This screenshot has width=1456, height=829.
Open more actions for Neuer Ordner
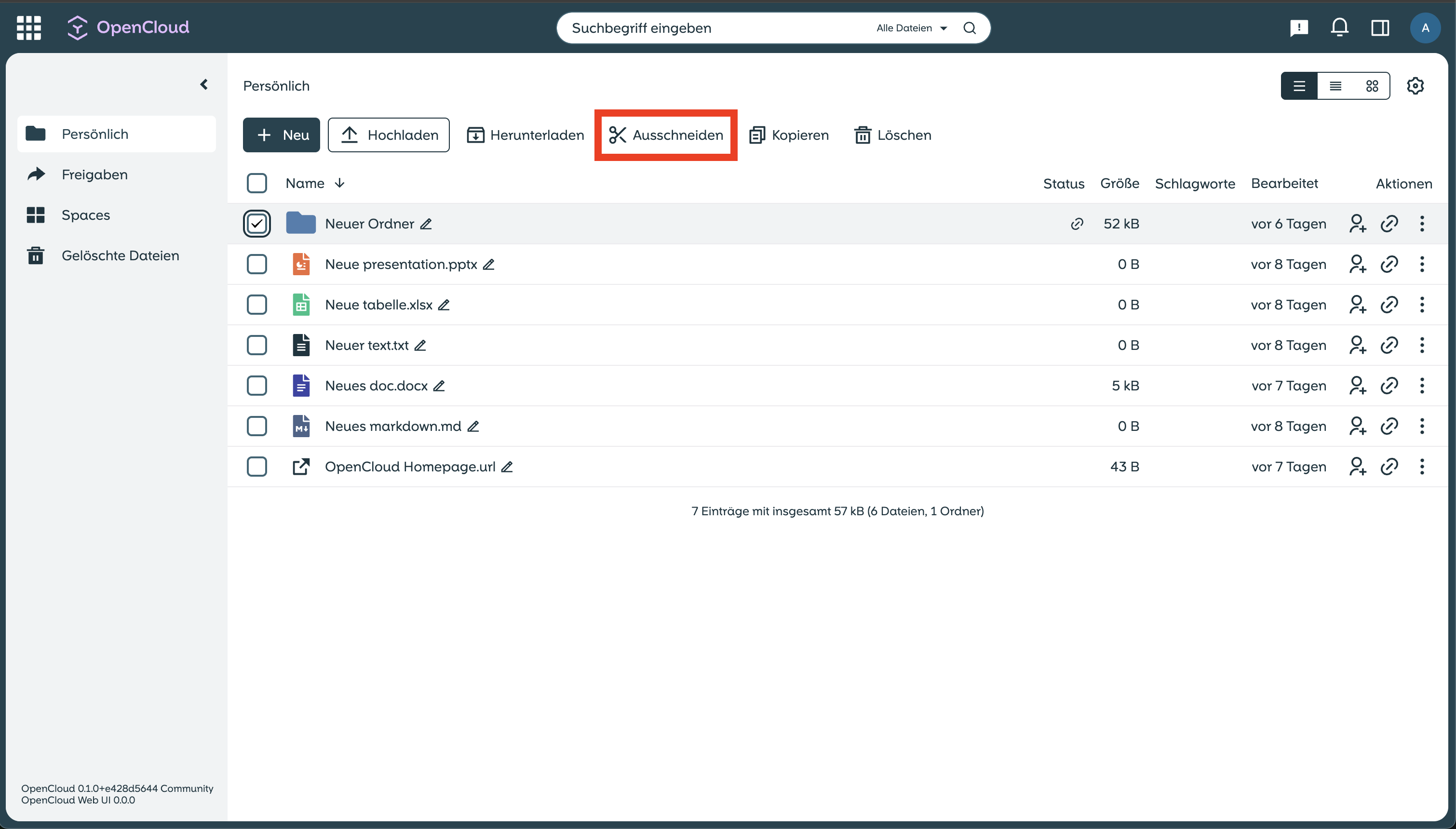point(1422,224)
